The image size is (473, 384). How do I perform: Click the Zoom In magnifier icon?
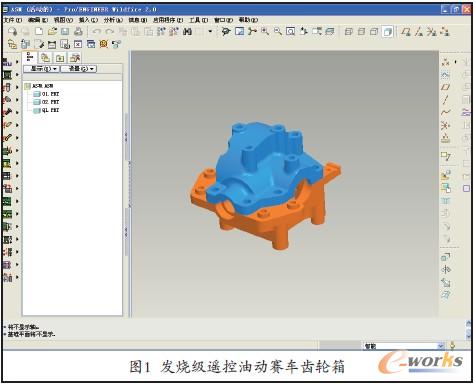(x=265, y=31)
